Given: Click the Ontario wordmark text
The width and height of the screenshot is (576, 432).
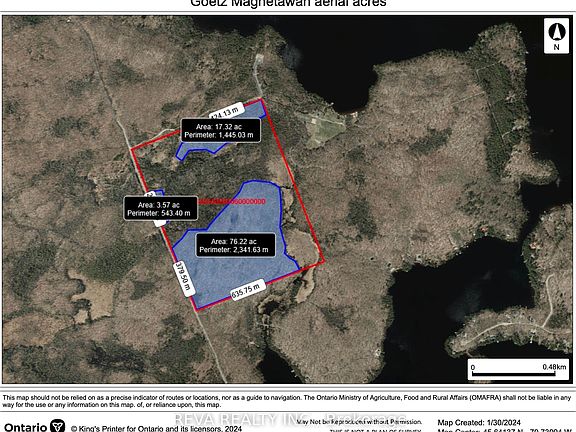Looking at the screenshot, I should click(26, 427).
